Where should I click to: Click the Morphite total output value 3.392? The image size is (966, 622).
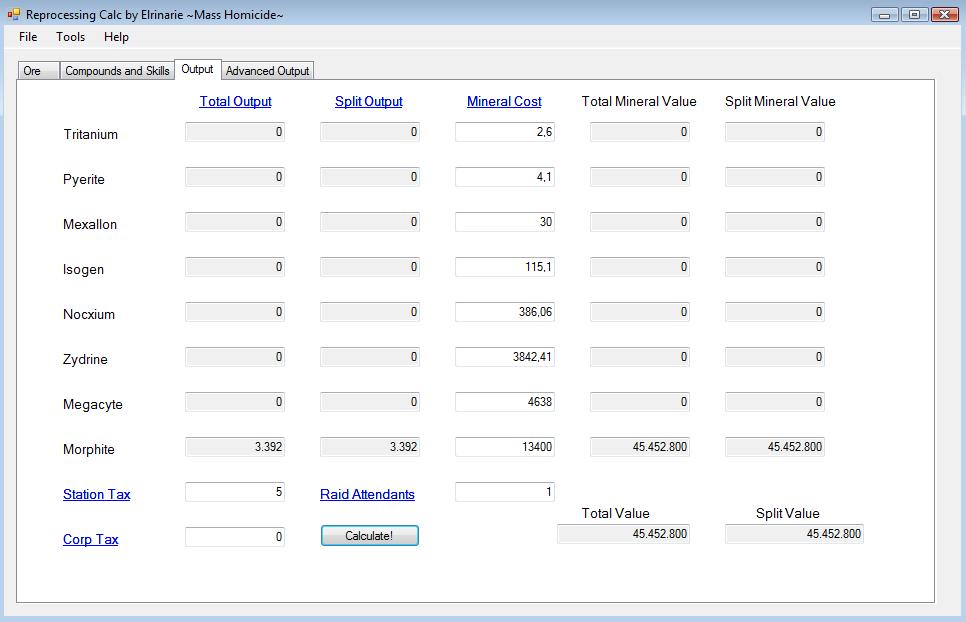pos(235,446)
